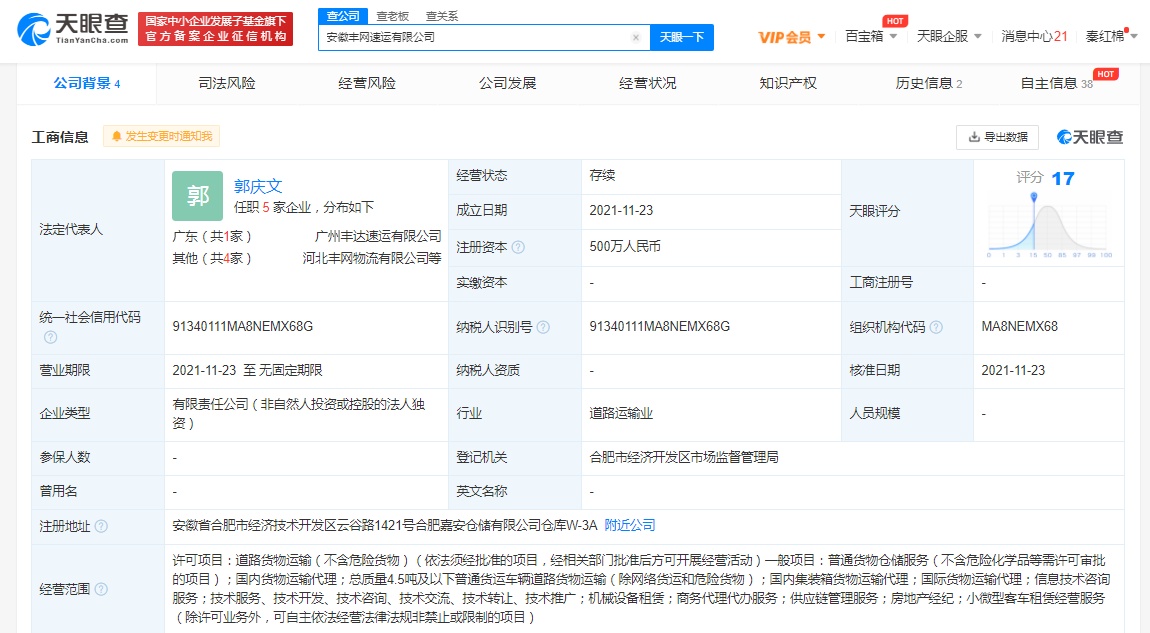Click the 导出数据 export button
Screen dimensions: 1150x633
coord(997,137)
